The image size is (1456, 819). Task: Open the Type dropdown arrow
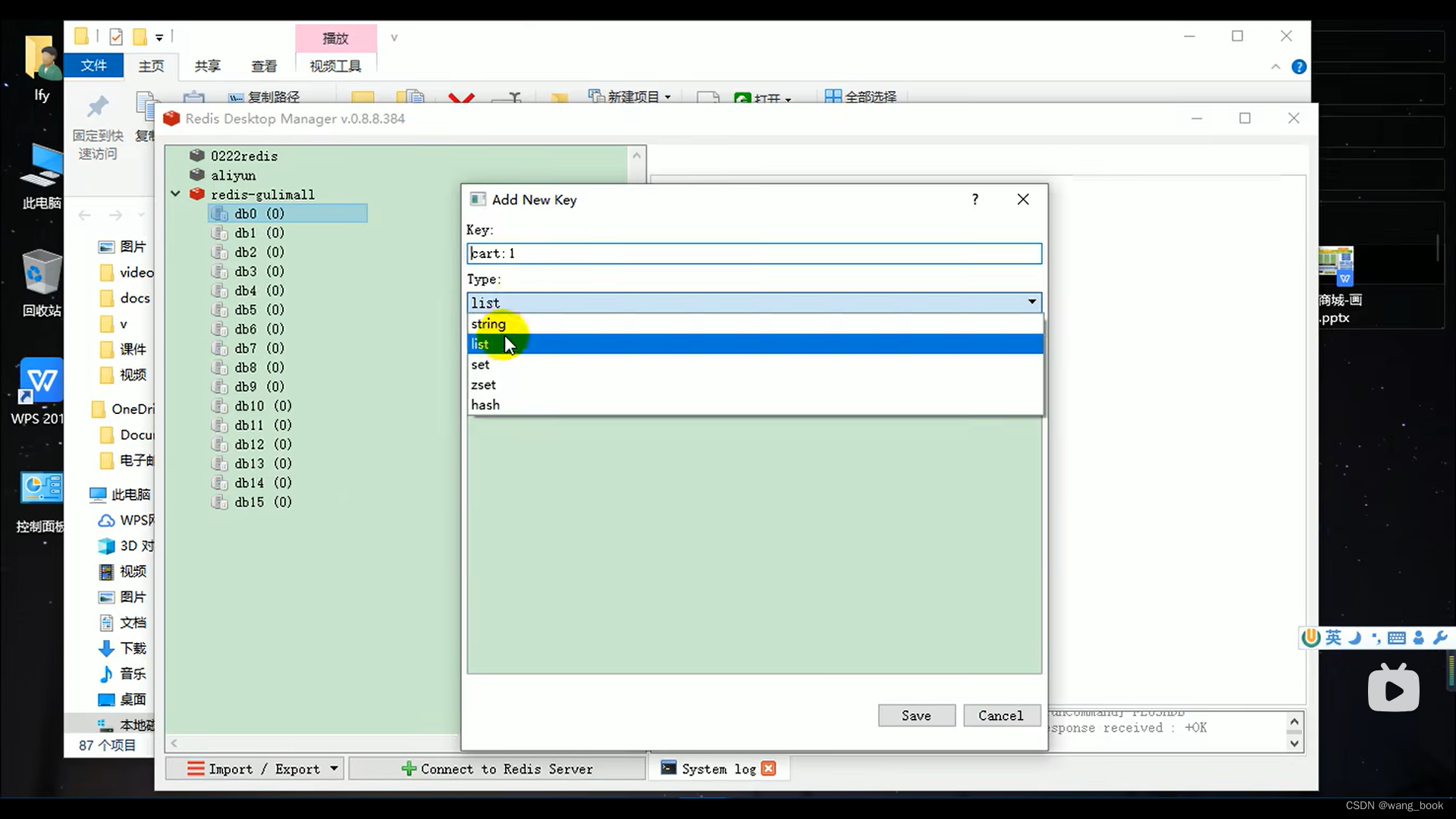coord(1032,302)
